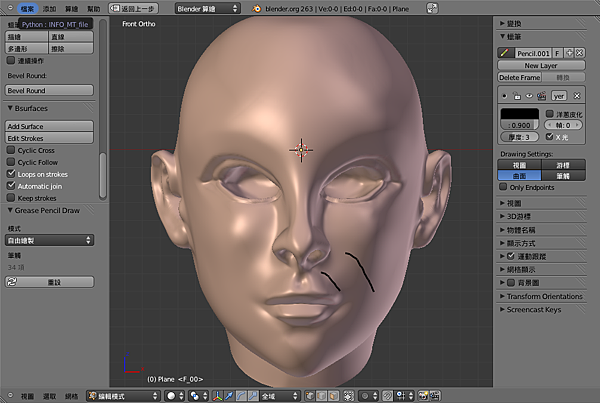Uncheck Loops on strokes
The image size is (600, 403).
pyautogui.click(x=11, y=174)
